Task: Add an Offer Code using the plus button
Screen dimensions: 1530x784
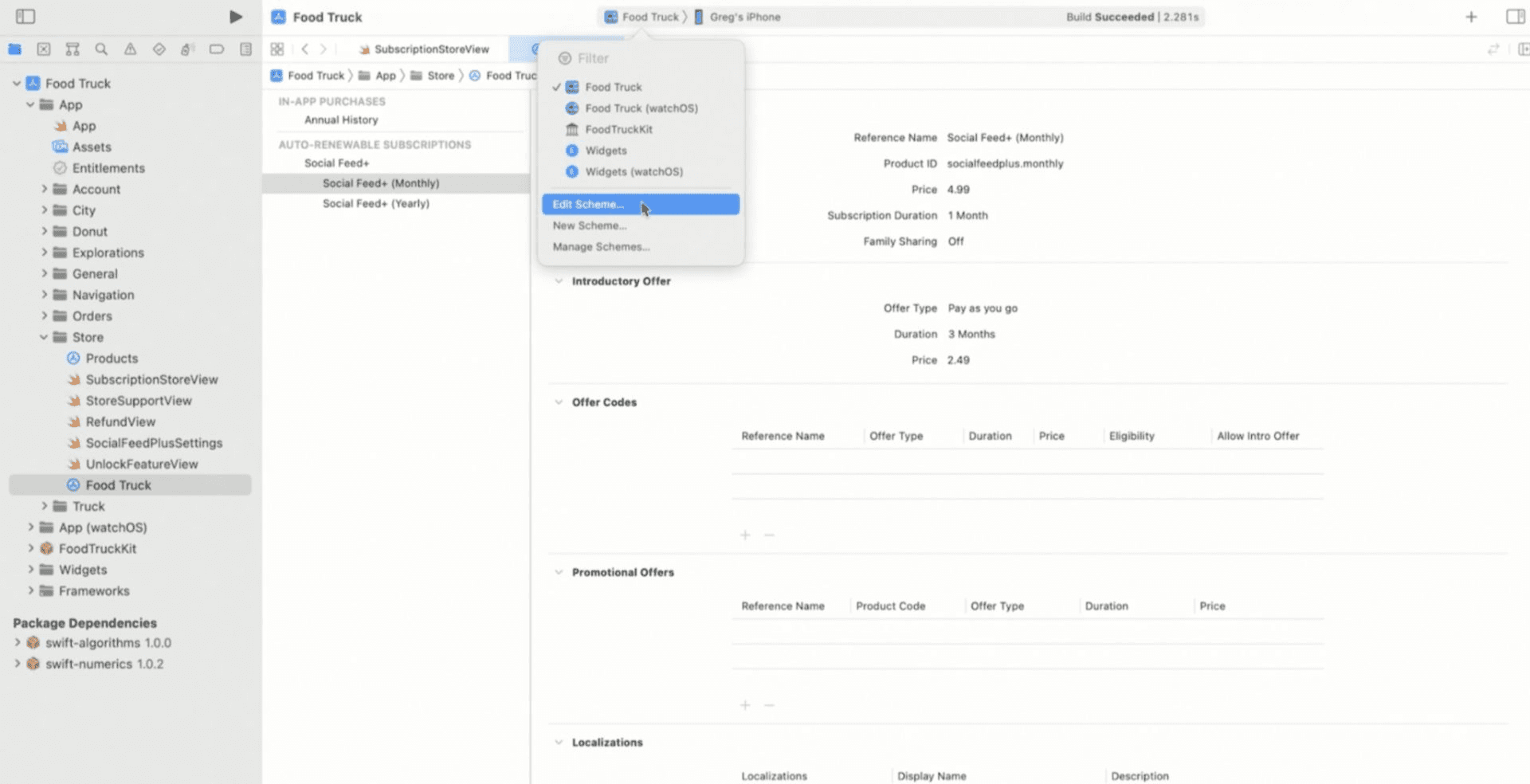Action: click(744, 535)
